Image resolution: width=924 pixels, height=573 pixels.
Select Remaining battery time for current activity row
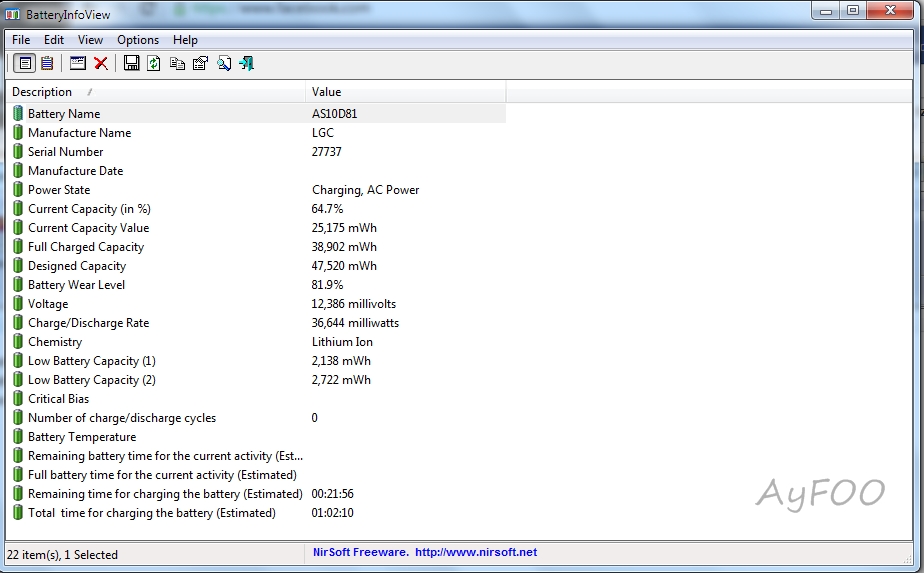[x=256, y=456]
